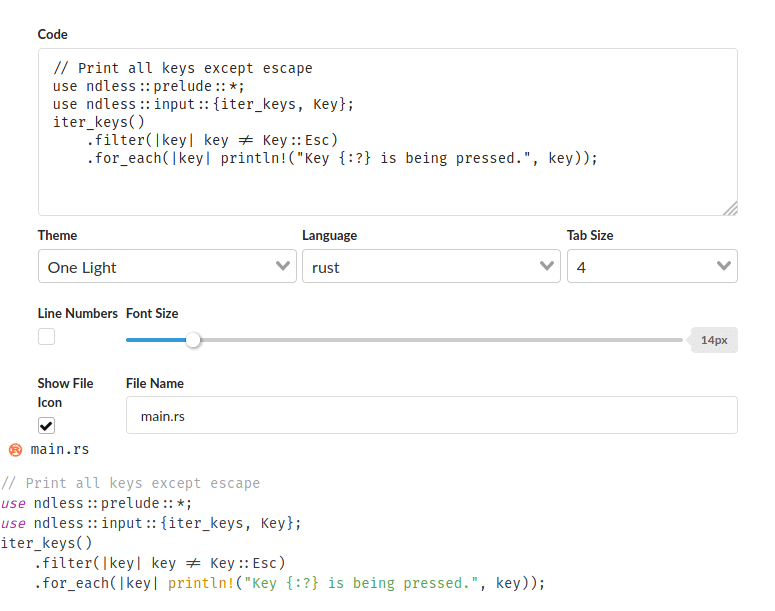Screen dimensions: 775x611
Task: Open the Theme dropdown showing One Light
Action: [167, 267]
